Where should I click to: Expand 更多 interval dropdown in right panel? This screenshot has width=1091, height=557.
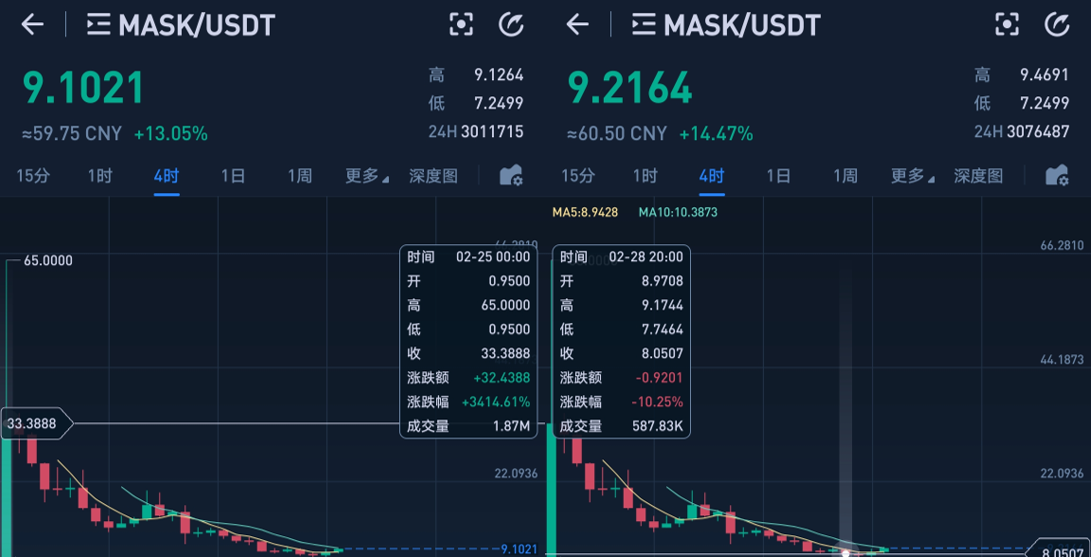point(912,176)
